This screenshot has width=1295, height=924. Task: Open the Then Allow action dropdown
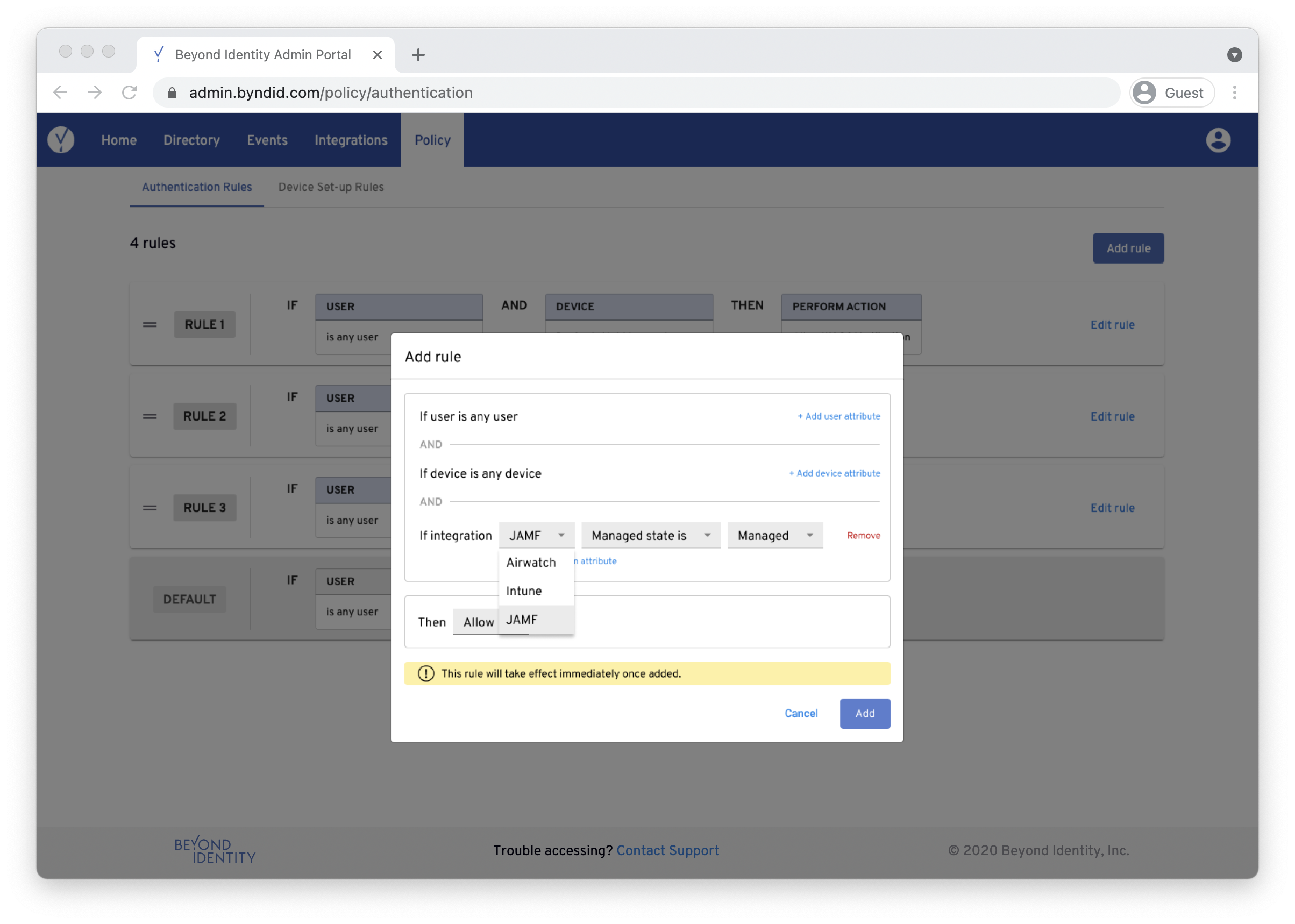476,622
